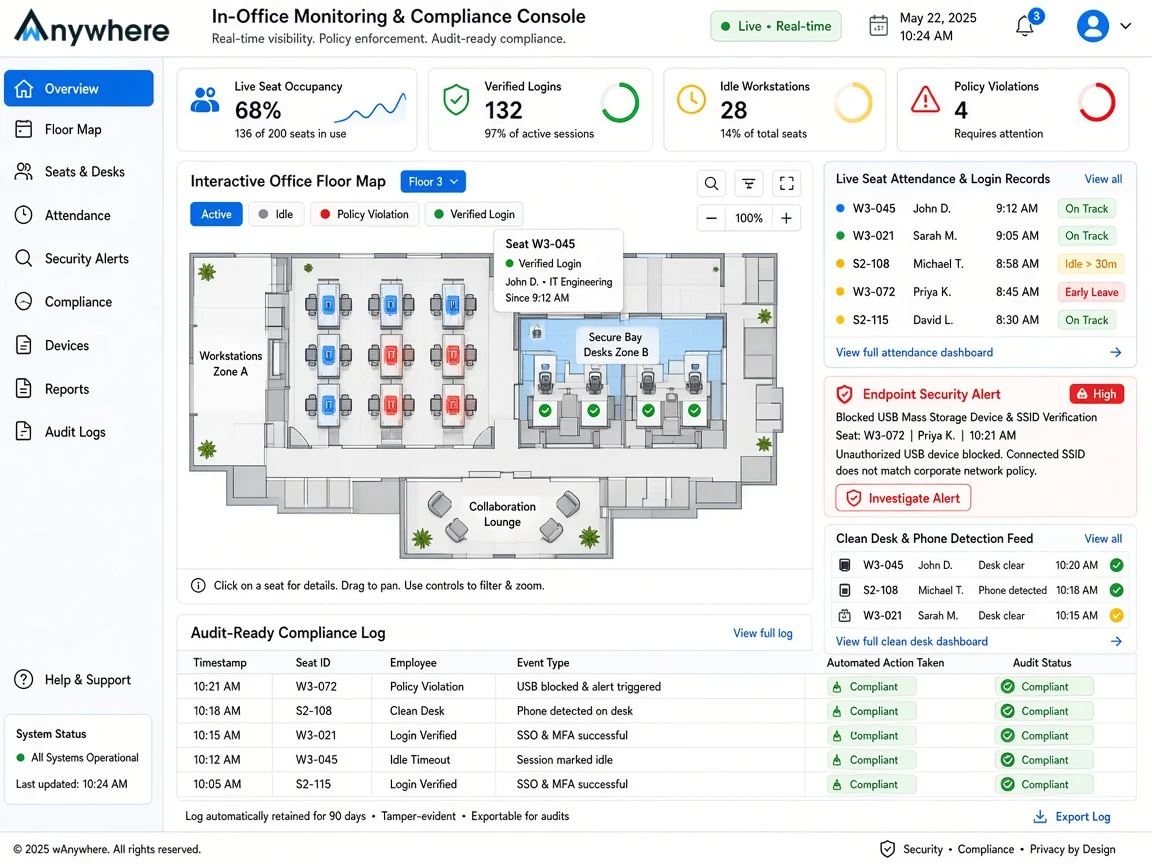
Task: Click the Live Seat Occupancy people icon
Action: pos(205,100)
